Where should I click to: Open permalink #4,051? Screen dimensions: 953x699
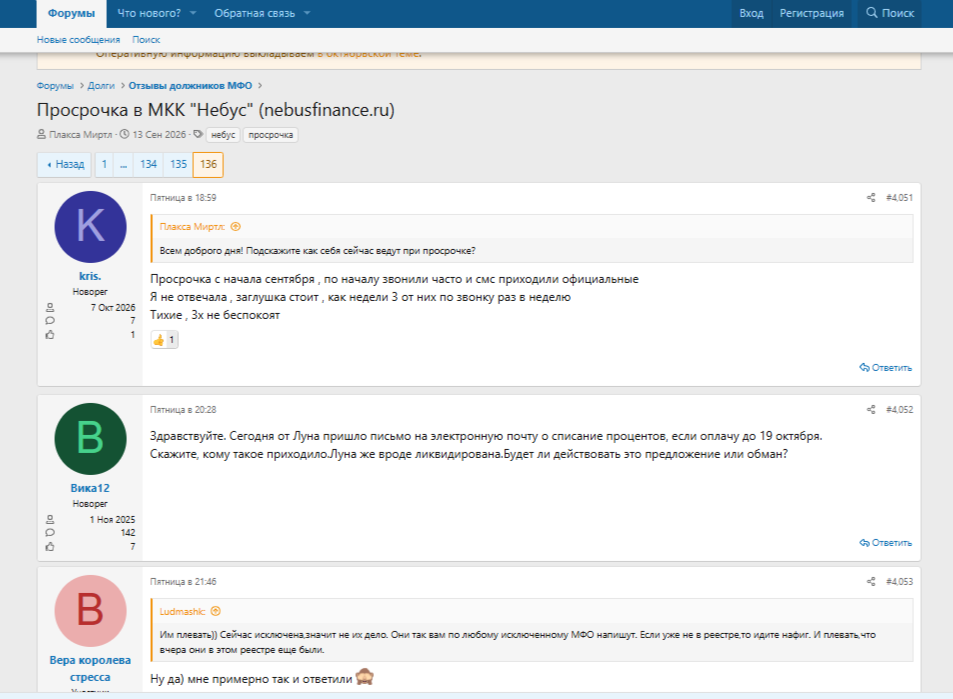coord(900,198)
